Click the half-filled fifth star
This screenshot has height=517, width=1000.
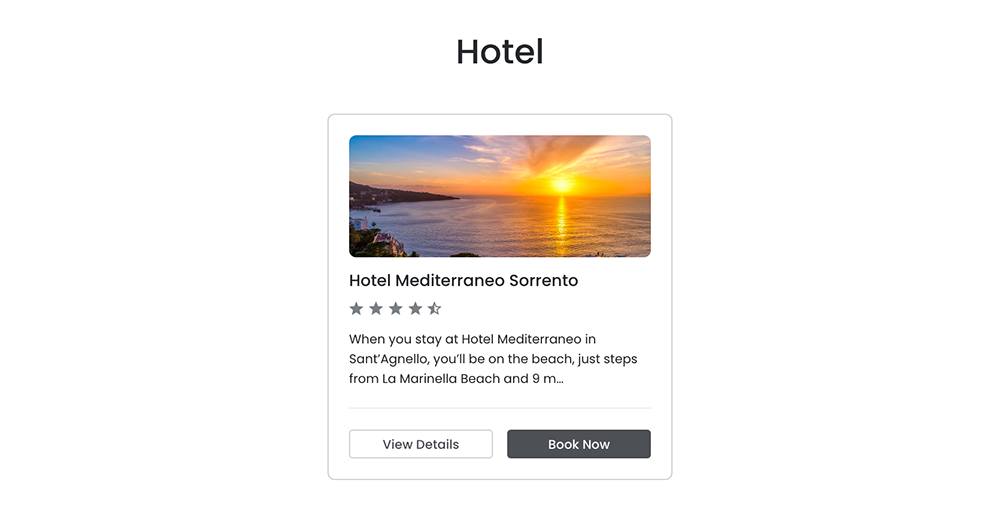coord(434,309)
